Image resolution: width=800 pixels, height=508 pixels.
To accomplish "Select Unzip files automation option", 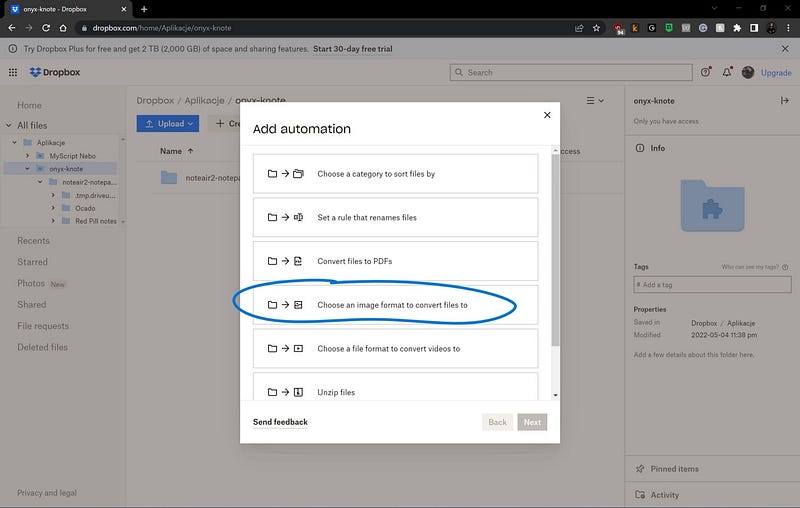I will coord(395,387).
